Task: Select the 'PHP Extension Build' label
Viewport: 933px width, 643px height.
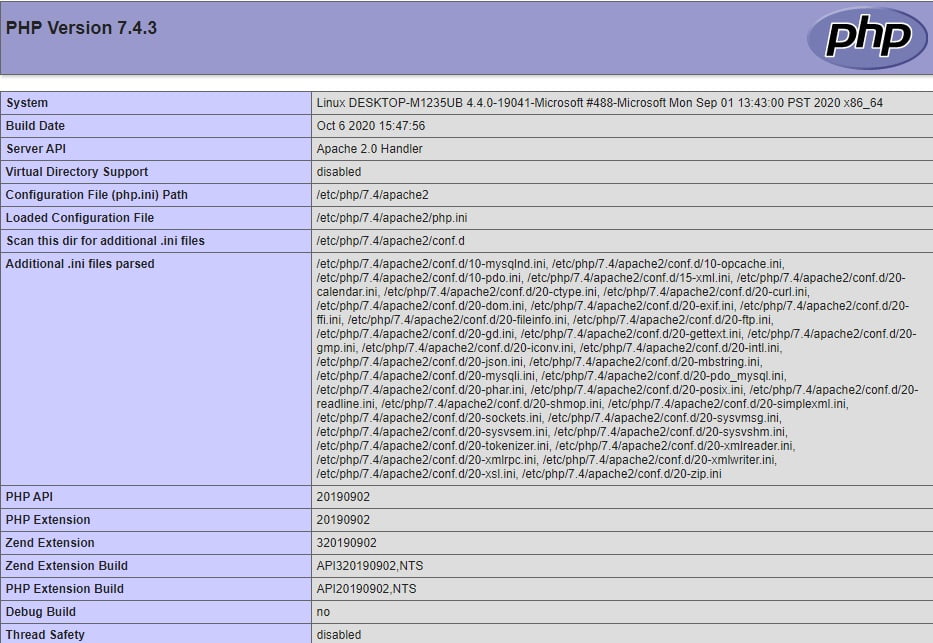Action: click(64, 589)
